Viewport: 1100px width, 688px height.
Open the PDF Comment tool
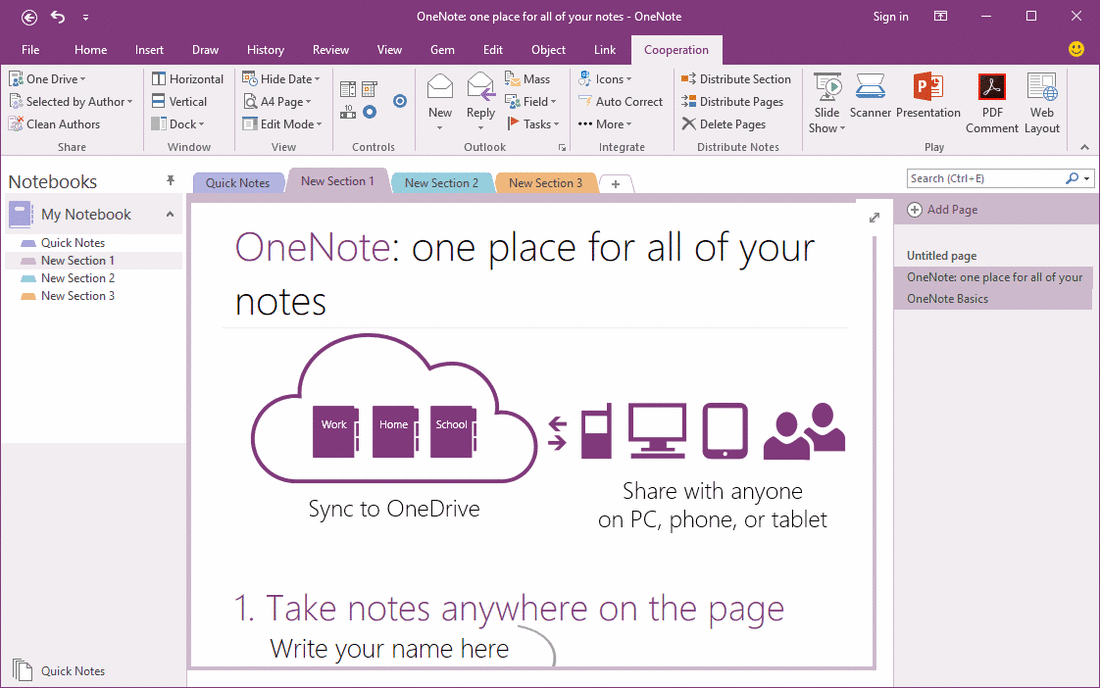pos(992,103)
